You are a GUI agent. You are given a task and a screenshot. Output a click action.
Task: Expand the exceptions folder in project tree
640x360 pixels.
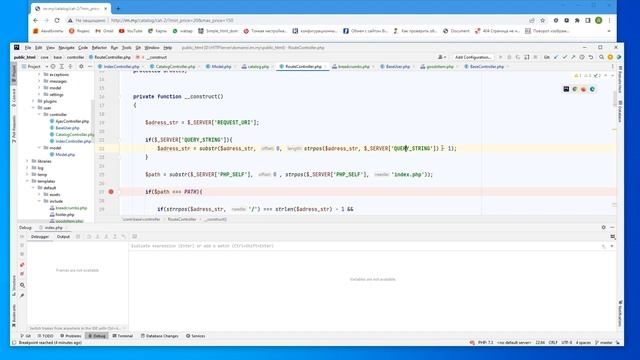(x=40, y=75)
